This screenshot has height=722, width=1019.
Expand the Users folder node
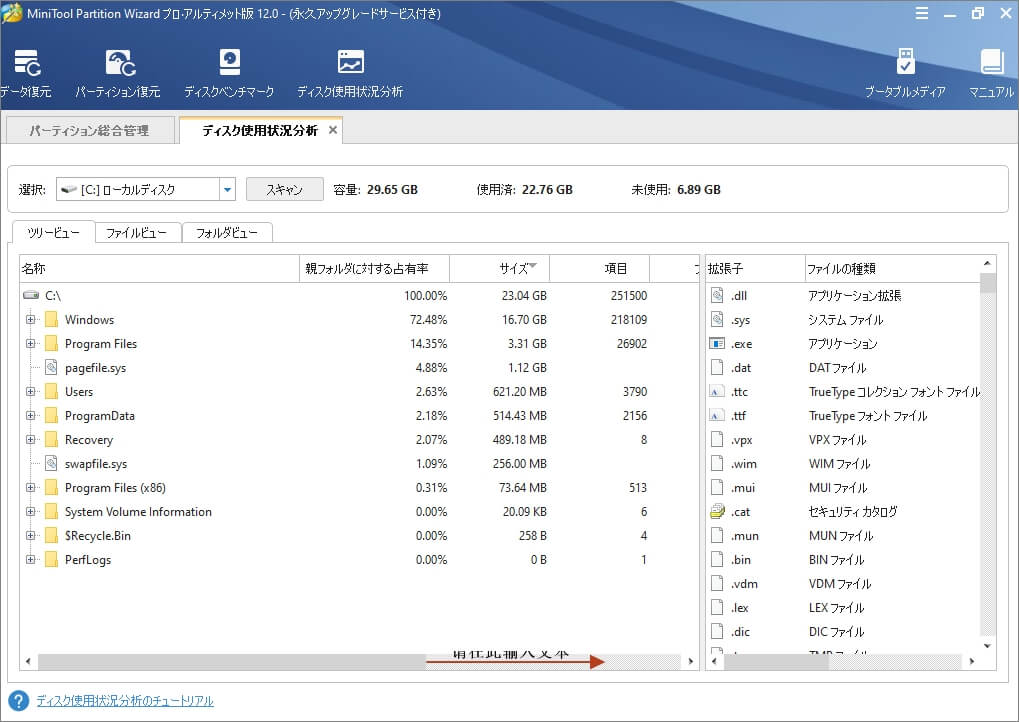[x=30, y=391]
